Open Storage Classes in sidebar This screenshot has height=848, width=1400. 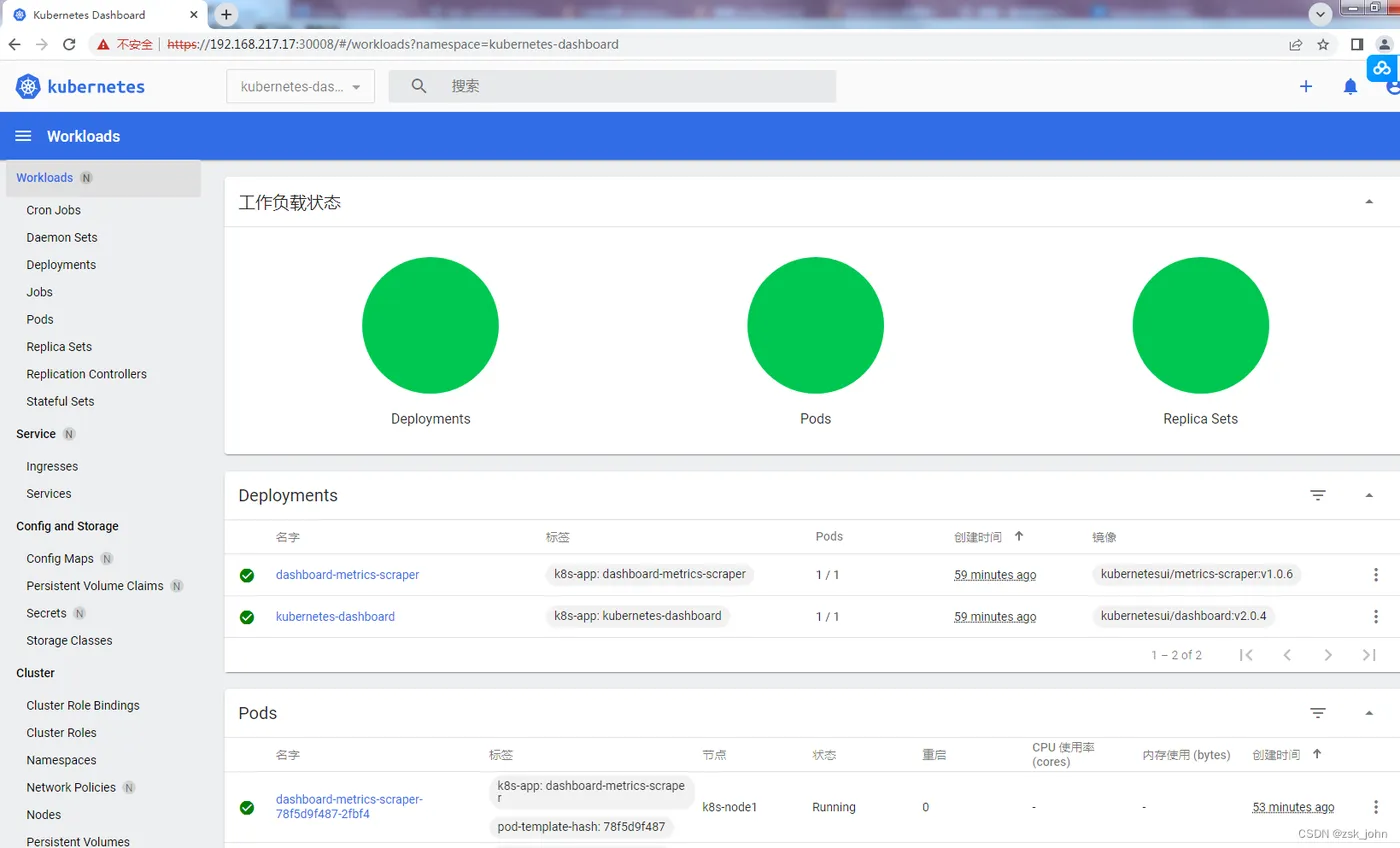pyautogui.click(x=69, y=640)
